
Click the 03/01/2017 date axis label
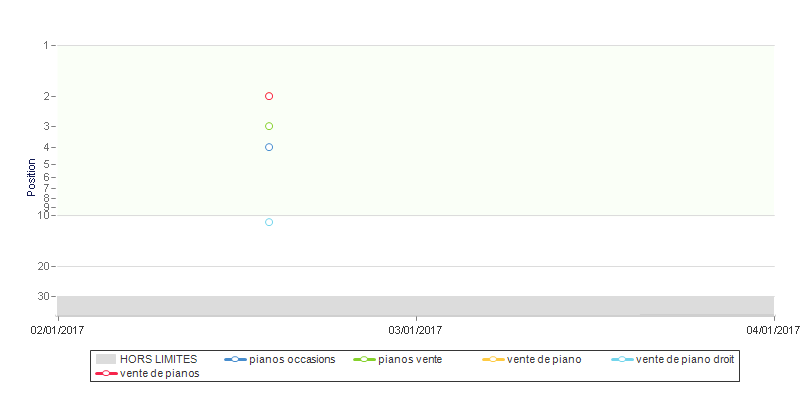click(x=415, y=331)
